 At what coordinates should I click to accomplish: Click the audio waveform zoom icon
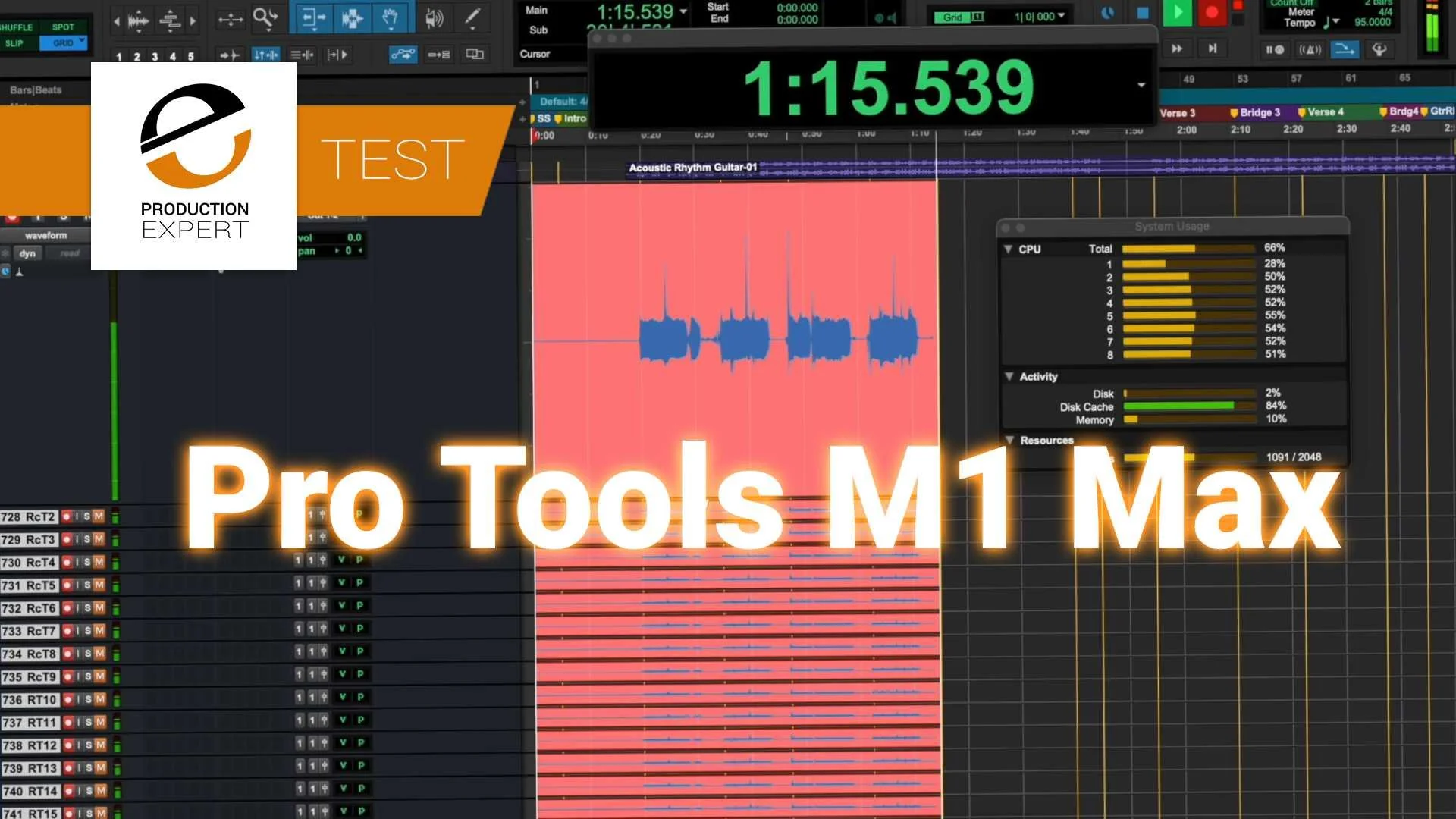click(138, 20)
